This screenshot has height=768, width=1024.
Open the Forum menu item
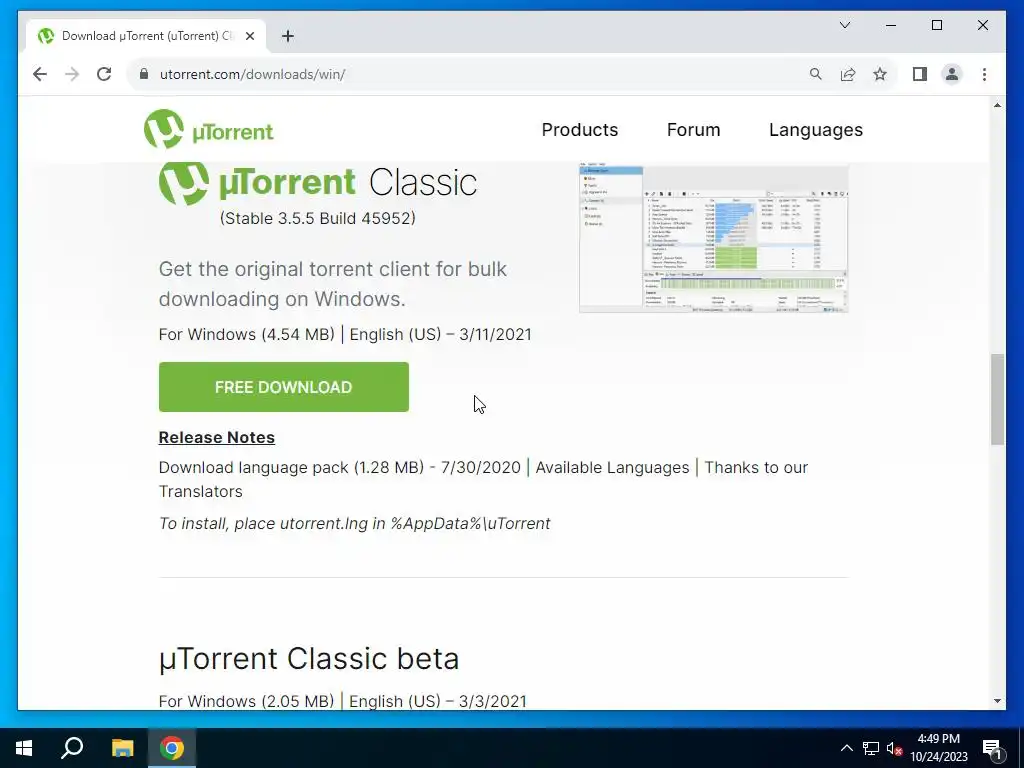point(694,130)
